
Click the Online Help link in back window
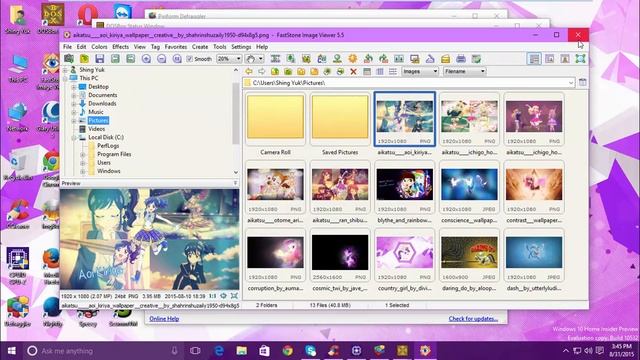coord(164,319)
